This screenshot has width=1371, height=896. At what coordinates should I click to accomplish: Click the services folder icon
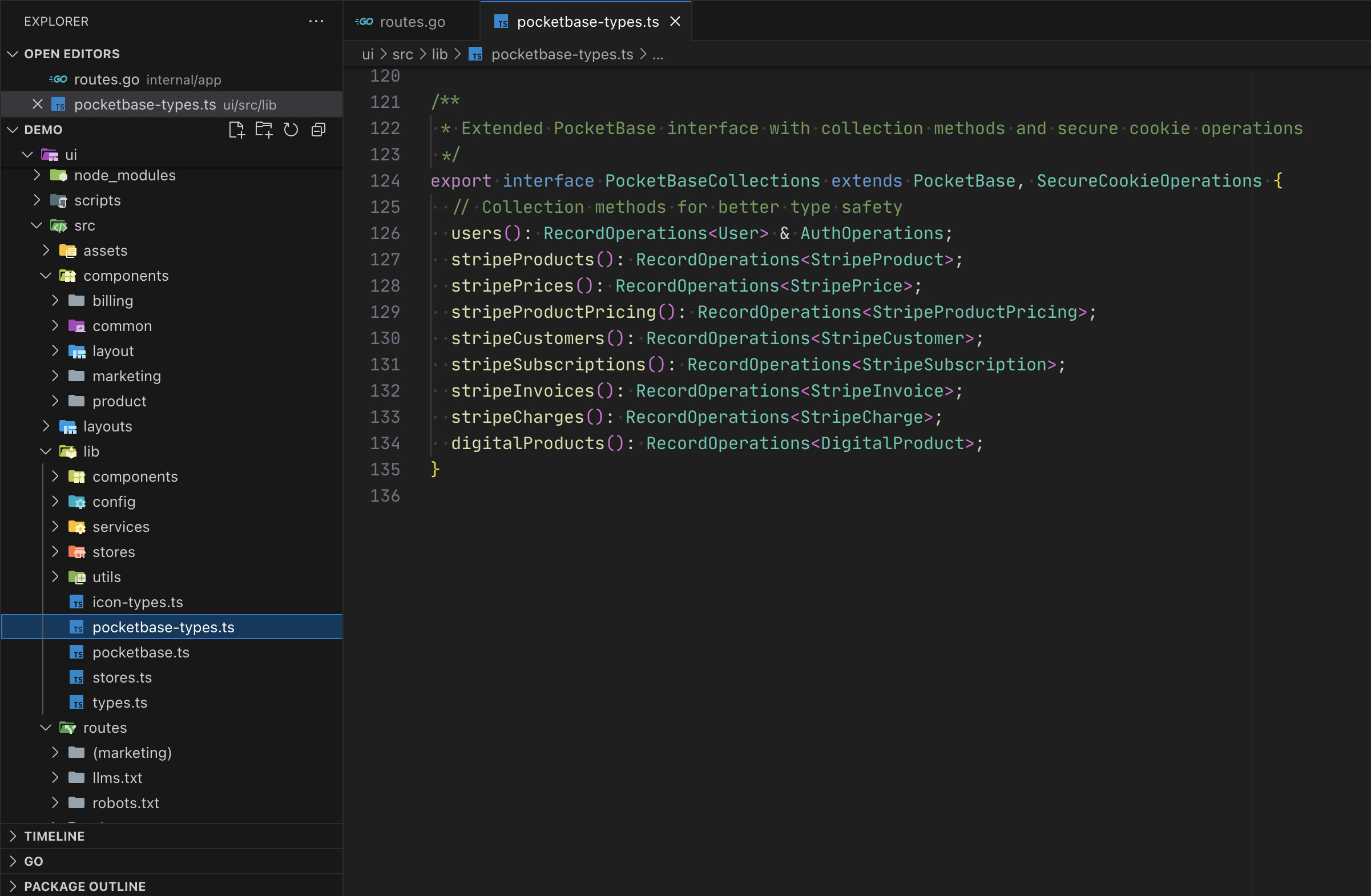(76, 527)
